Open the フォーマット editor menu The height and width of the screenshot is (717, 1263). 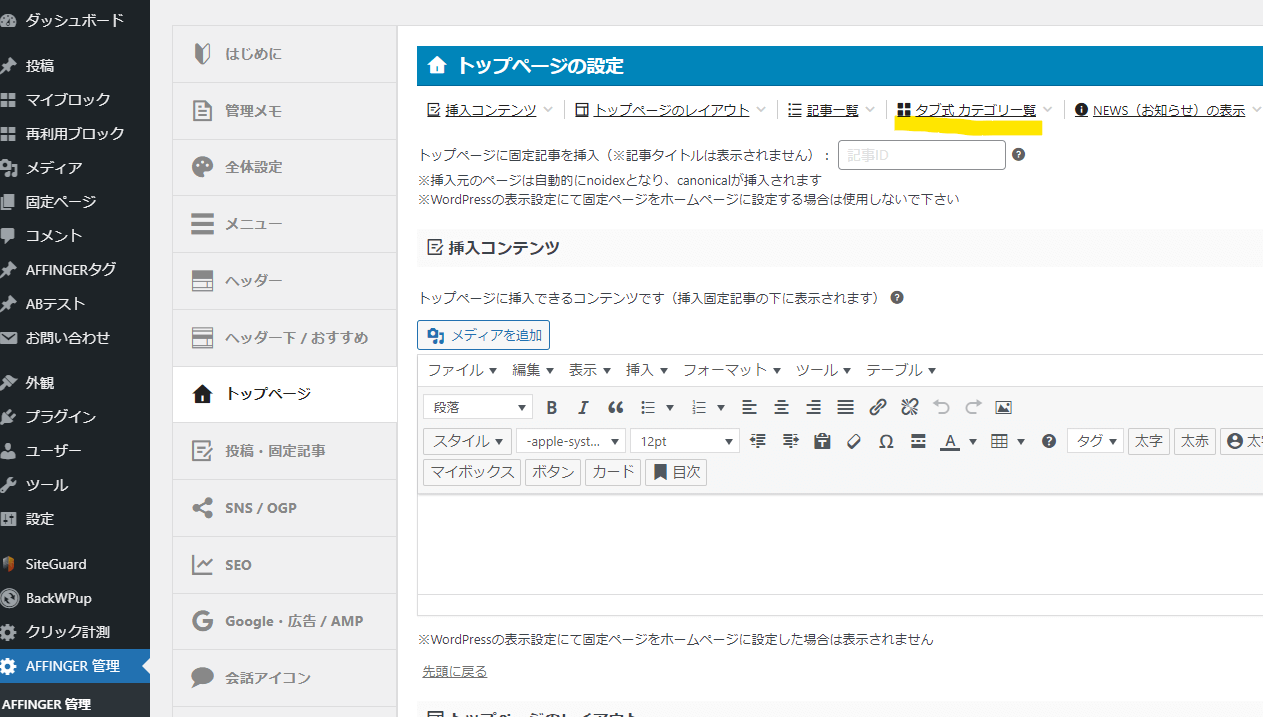(732, 370)
